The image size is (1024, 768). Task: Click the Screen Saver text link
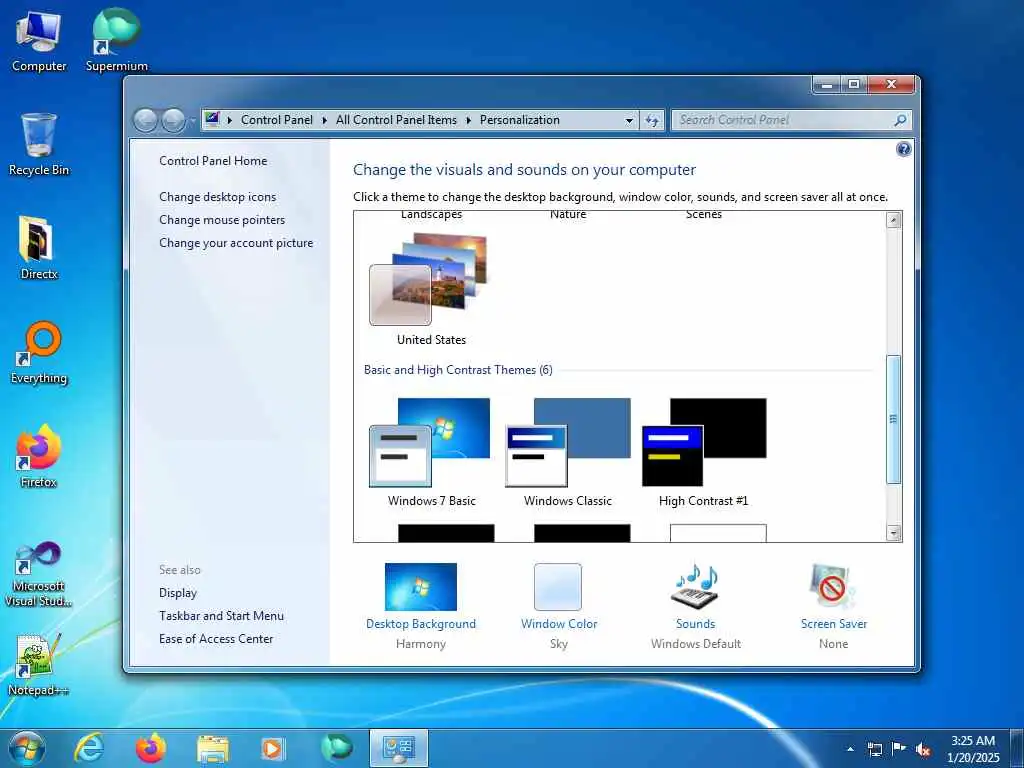[834, 624]
